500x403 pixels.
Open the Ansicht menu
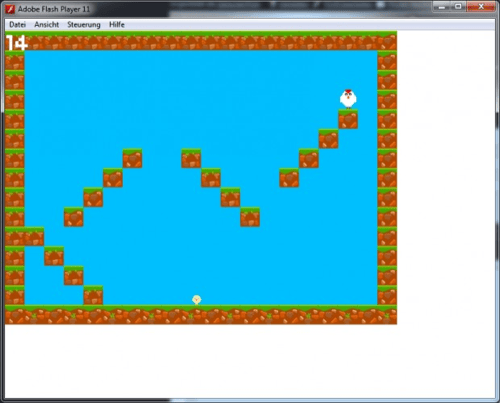[47, 25]
